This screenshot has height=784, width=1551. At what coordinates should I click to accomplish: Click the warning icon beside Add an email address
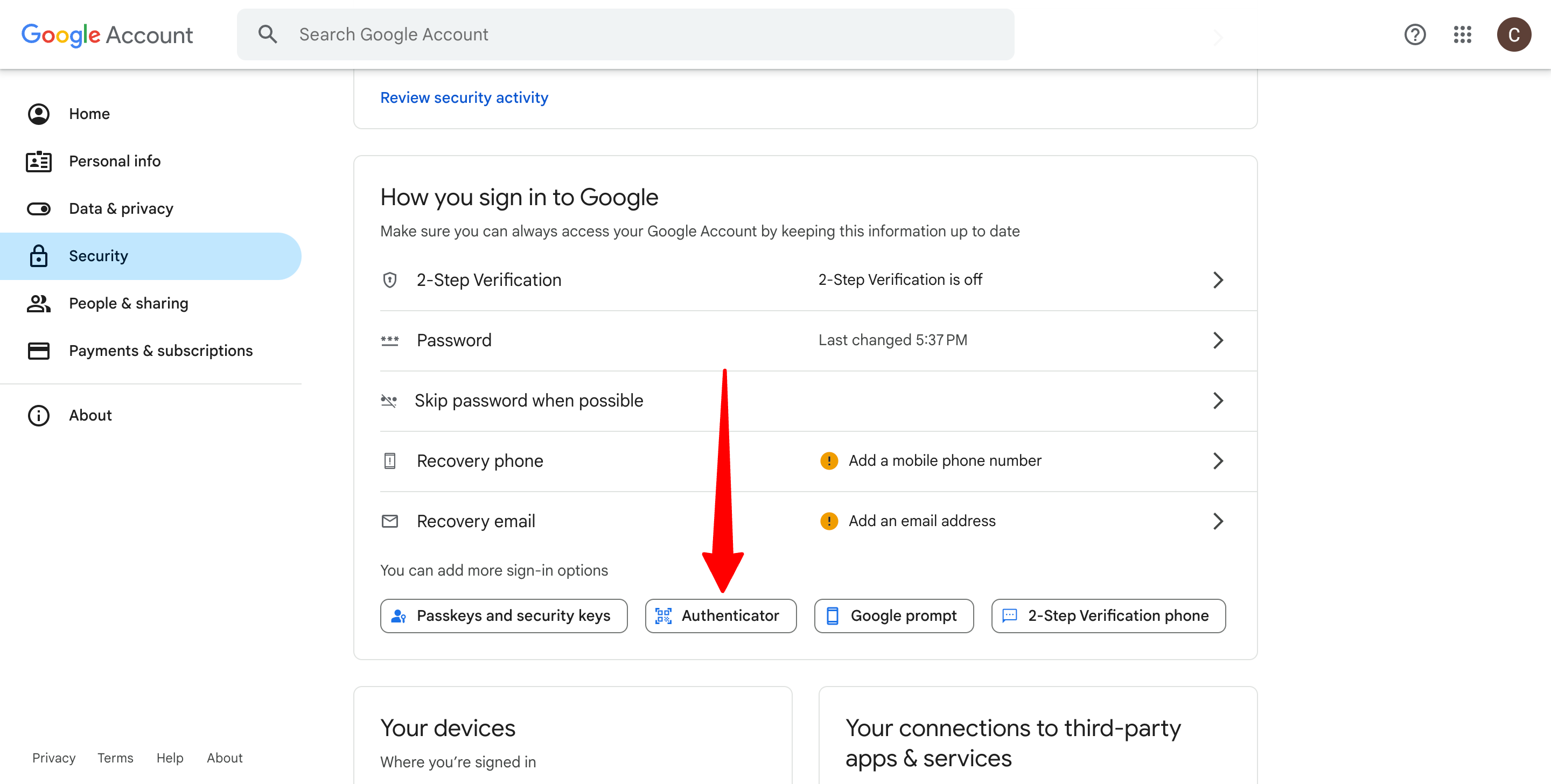(x=829, y=521)
